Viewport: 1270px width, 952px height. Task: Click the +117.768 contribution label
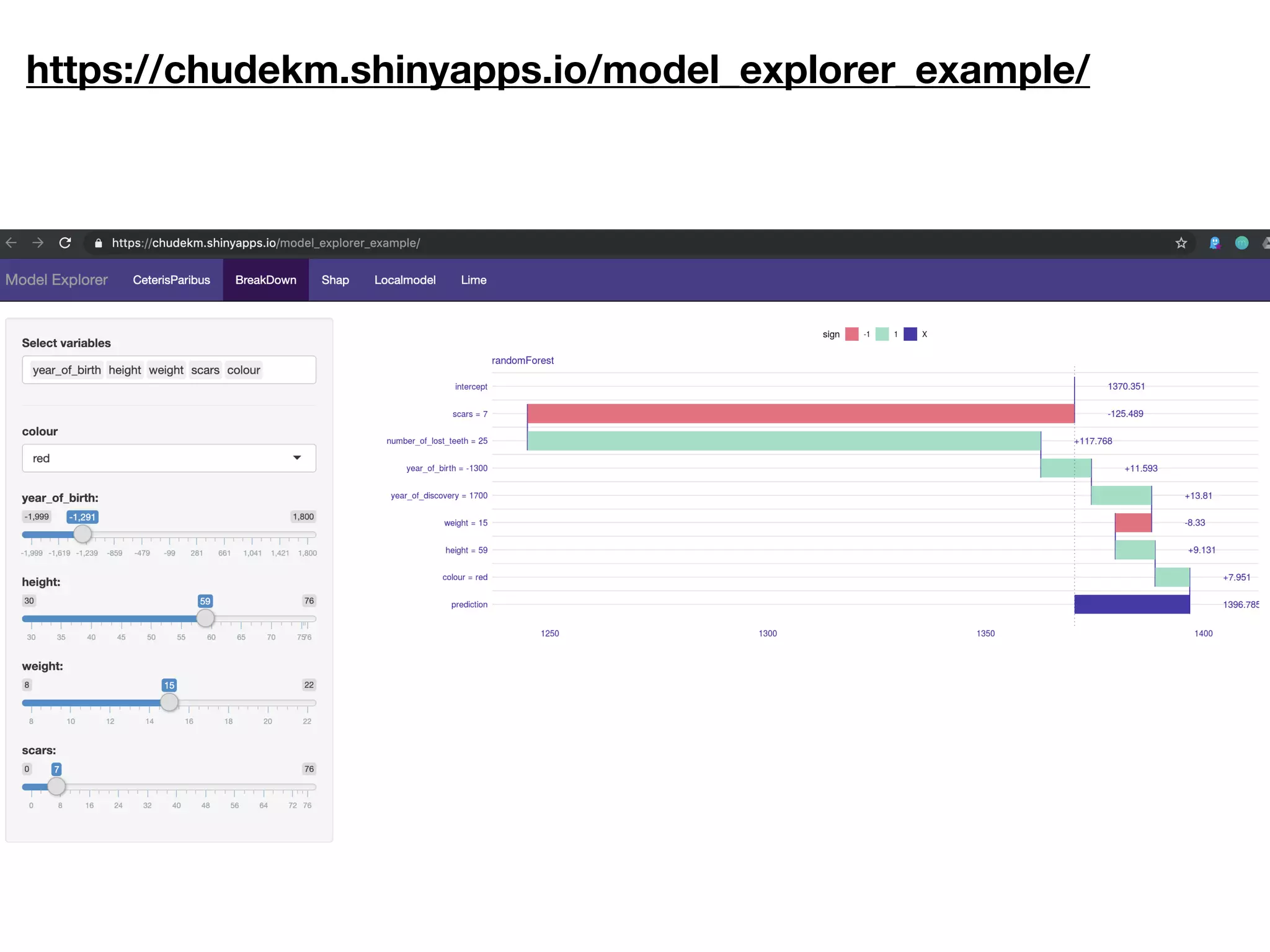point(1093,441)
